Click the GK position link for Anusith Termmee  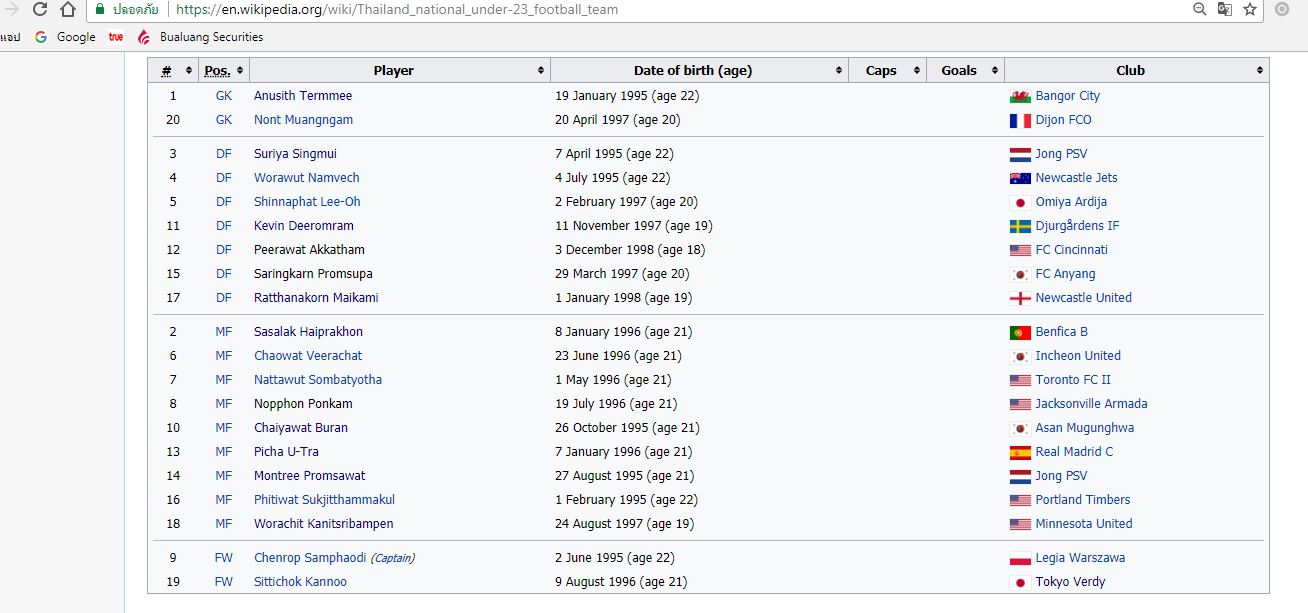223,96
